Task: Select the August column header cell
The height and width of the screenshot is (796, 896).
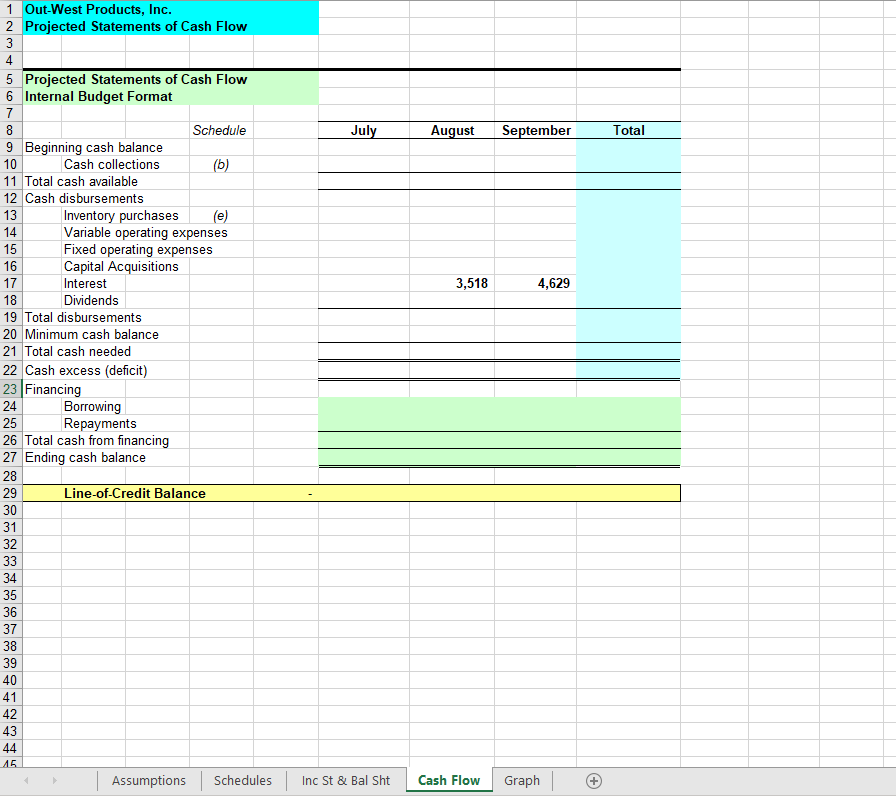Action: [453, 130]
